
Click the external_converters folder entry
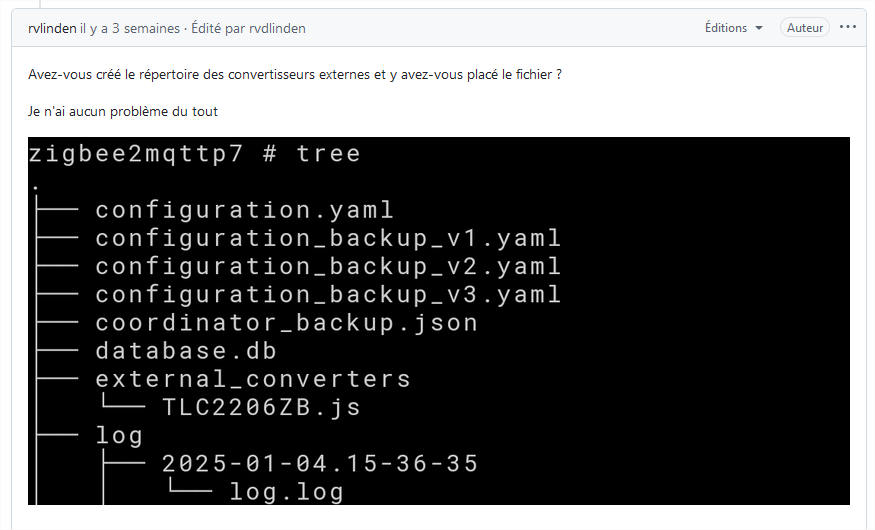tap(253, 379)
